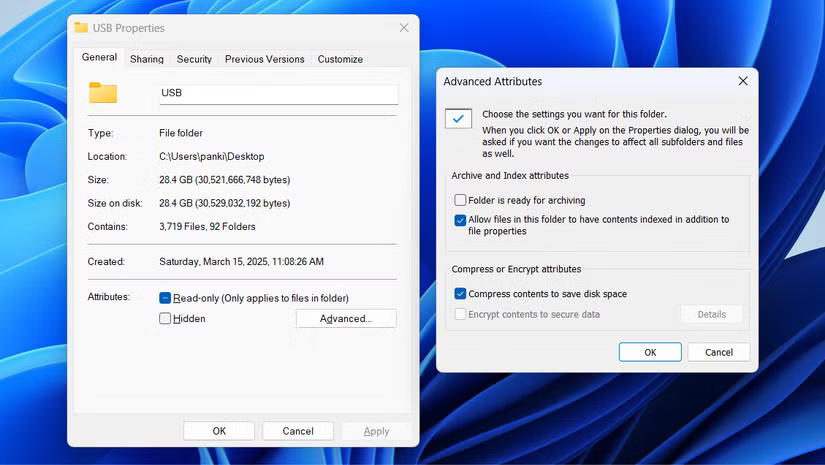Toggle the Read-only attribute checkbox
This screenshot has height=465, width=825.
click(165, 298)
